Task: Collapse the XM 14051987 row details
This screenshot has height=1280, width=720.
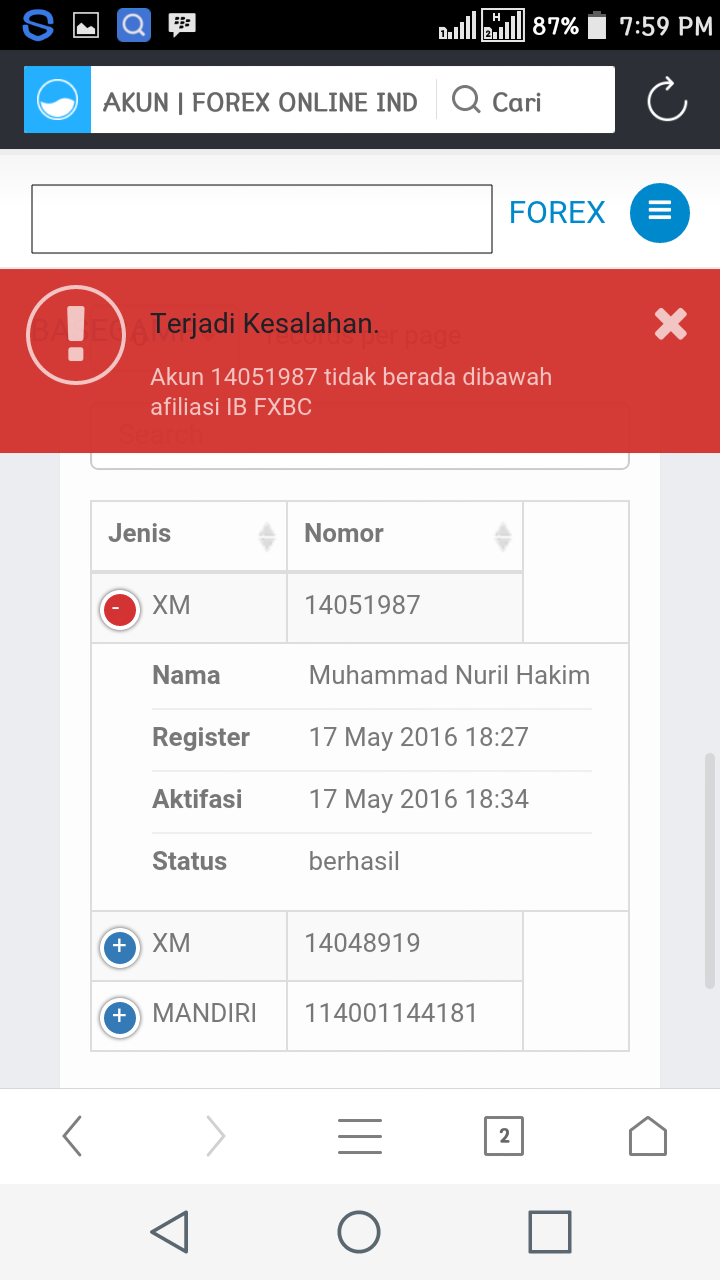Action: click(120, 608)
